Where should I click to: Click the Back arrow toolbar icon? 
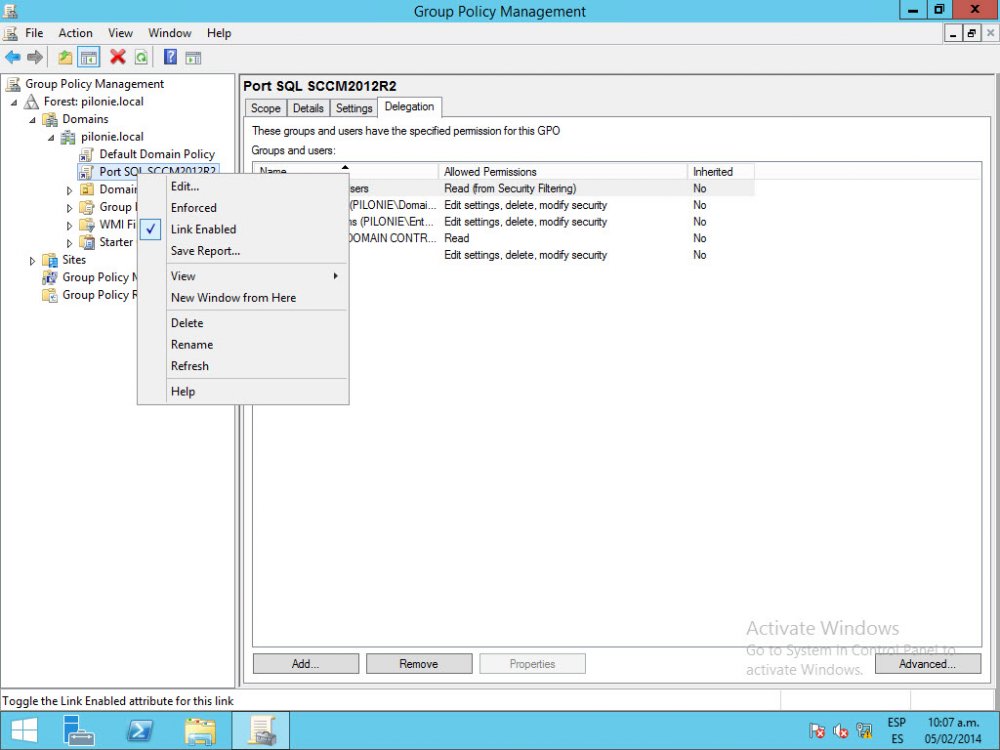click(13, 57)
